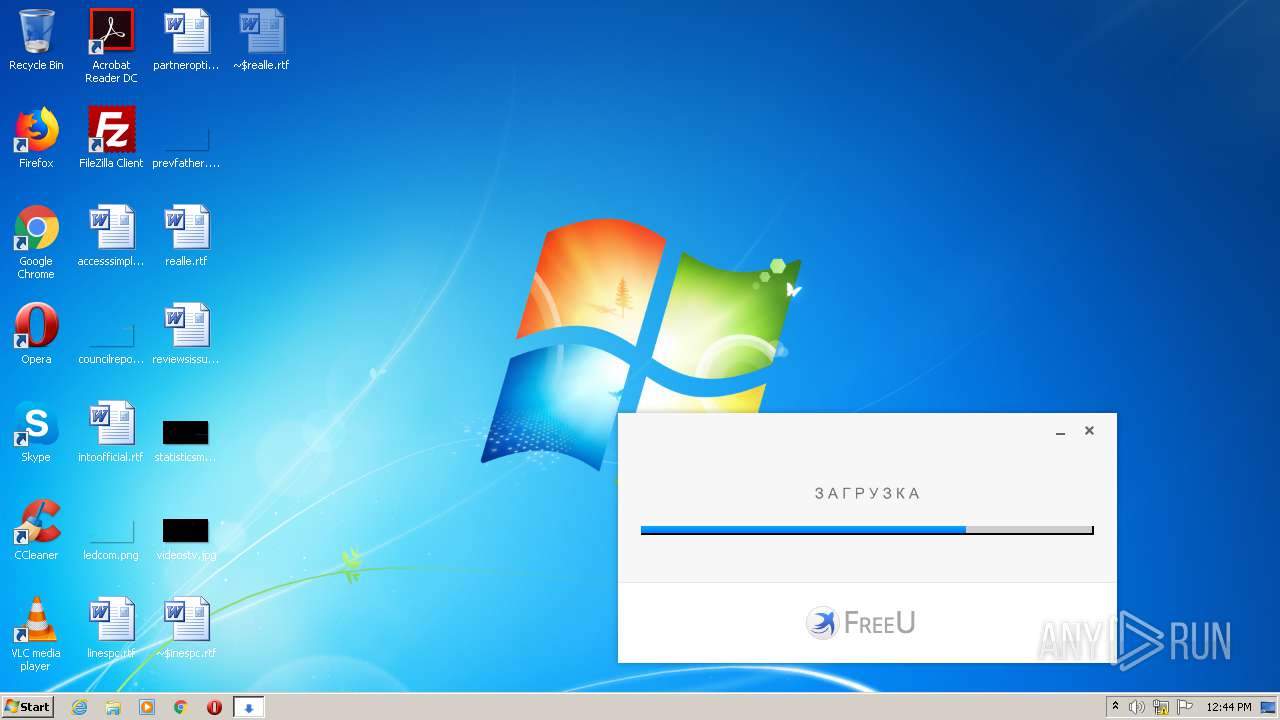Image resolution: width=1280 pixels, height=720 pixels.
Task: Click the FreeU logo in installer
Action: pos(861,622)
